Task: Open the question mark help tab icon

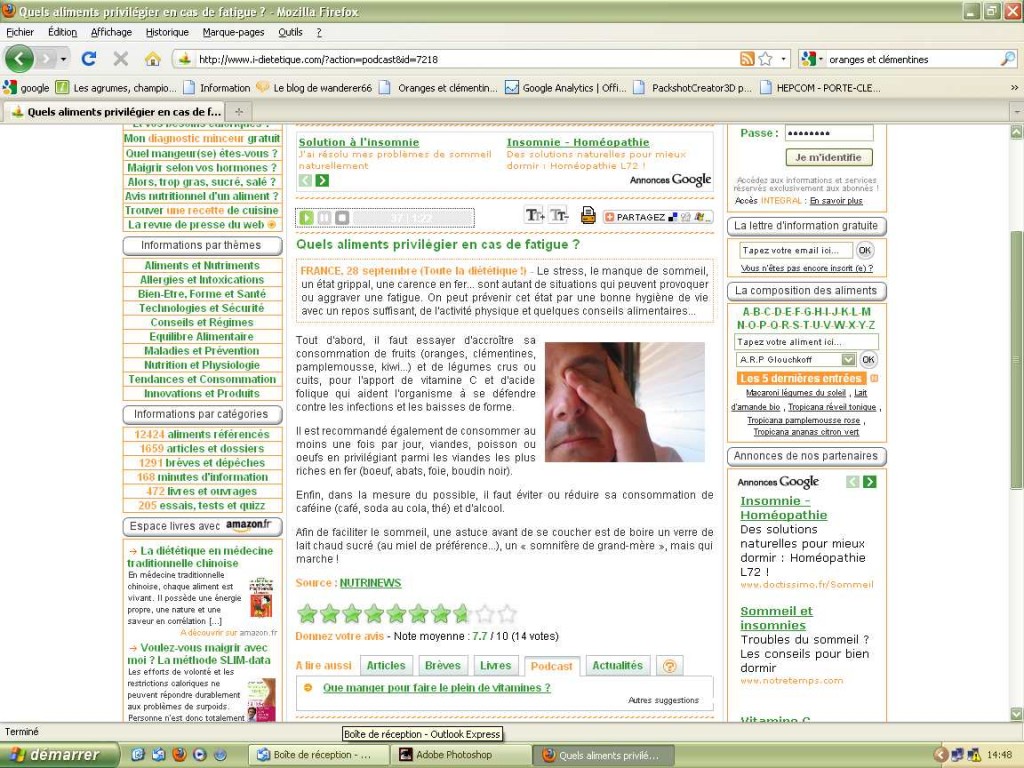Action: [669, 666]
